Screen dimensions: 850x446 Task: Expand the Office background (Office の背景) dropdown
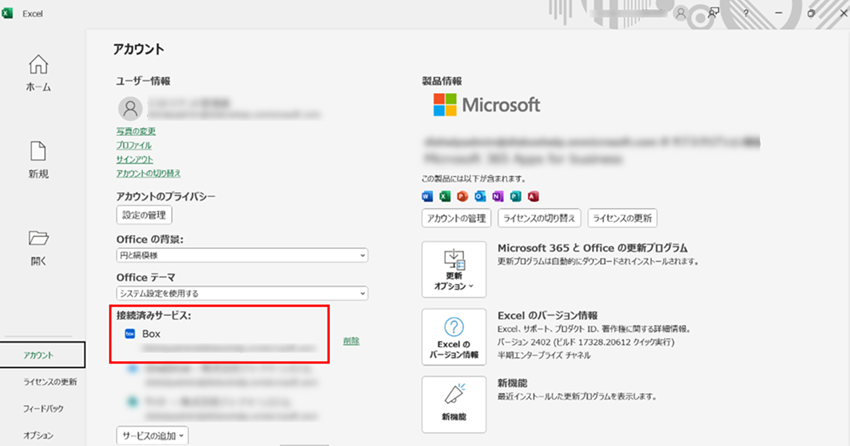(242, 256)
